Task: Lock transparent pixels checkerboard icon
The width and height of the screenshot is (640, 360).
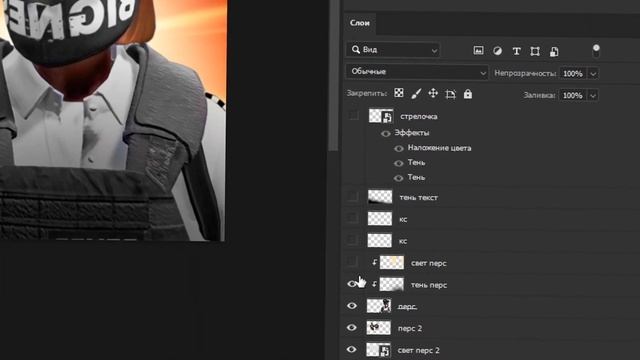Action: [x=399, y=93]
